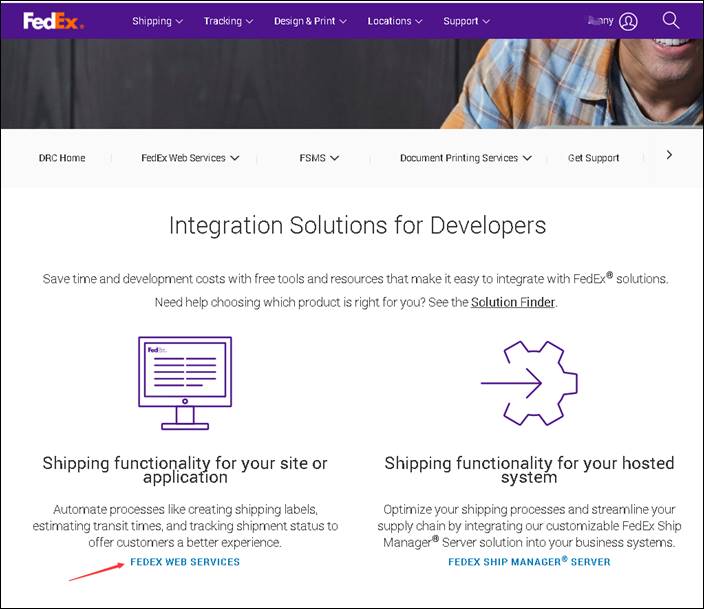Open the FSMS dropdown
This screenshot has width=704, height=609.
pos(319,158)
